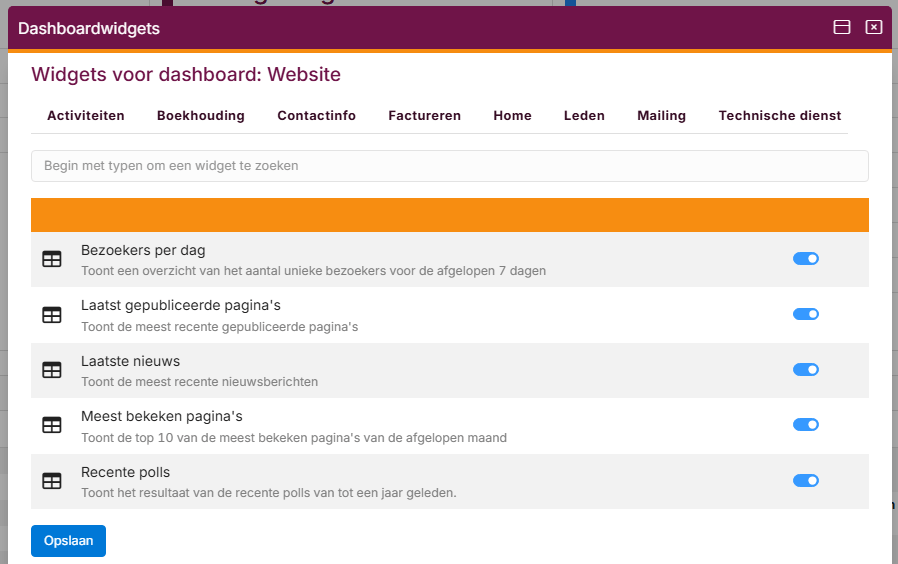Click the Laatste nieuws title
This screenshot has height=564, width=898.
131,361
